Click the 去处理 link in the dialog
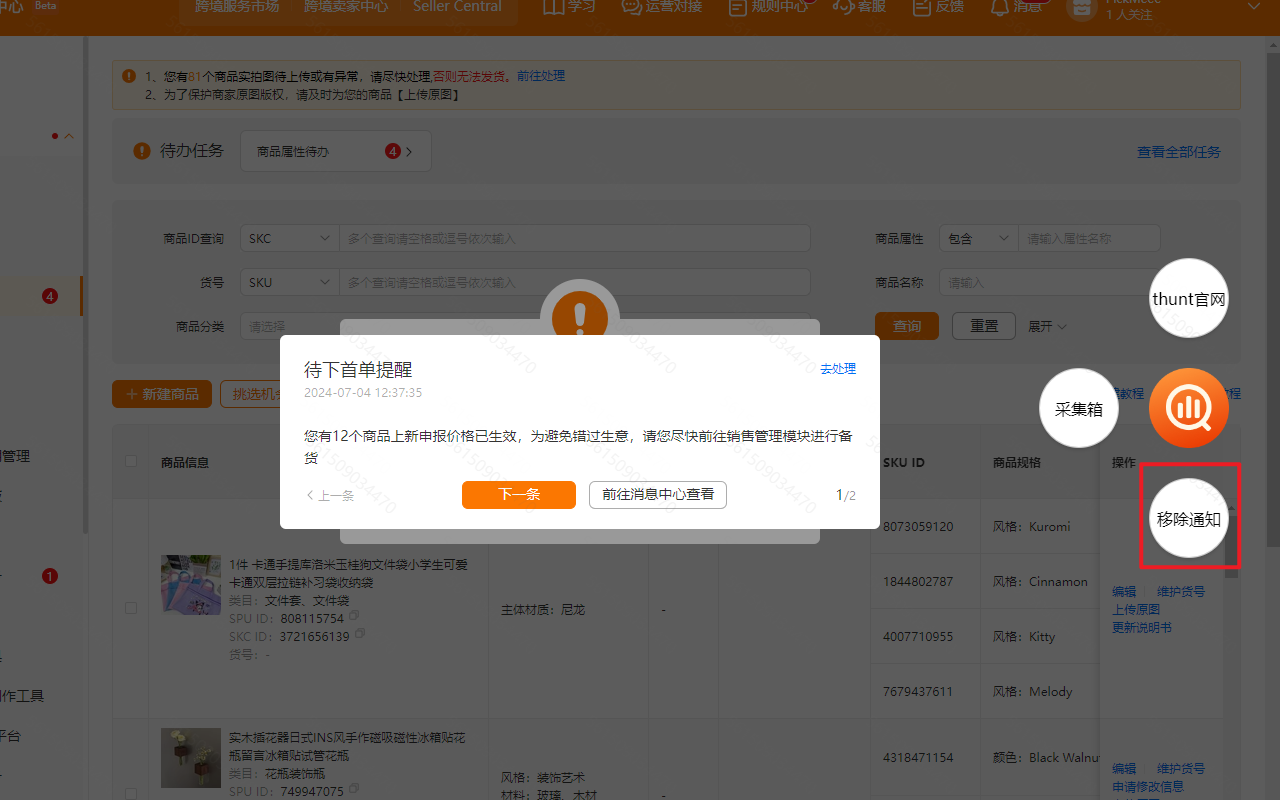Image resolution: width=1280 pixels, height=800 pixels. (x=838, y=369)
